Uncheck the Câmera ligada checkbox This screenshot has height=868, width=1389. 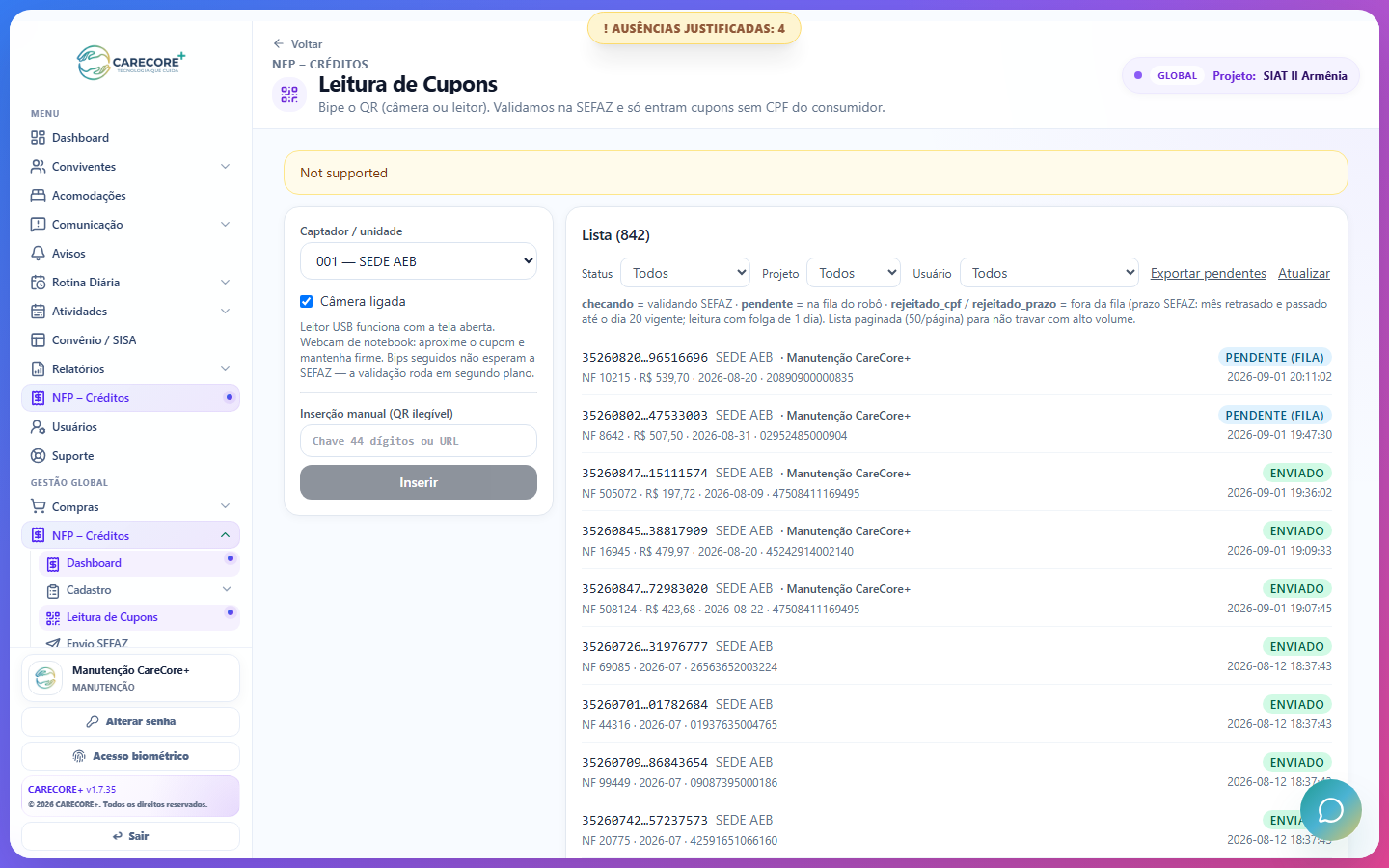click(307, 301)
